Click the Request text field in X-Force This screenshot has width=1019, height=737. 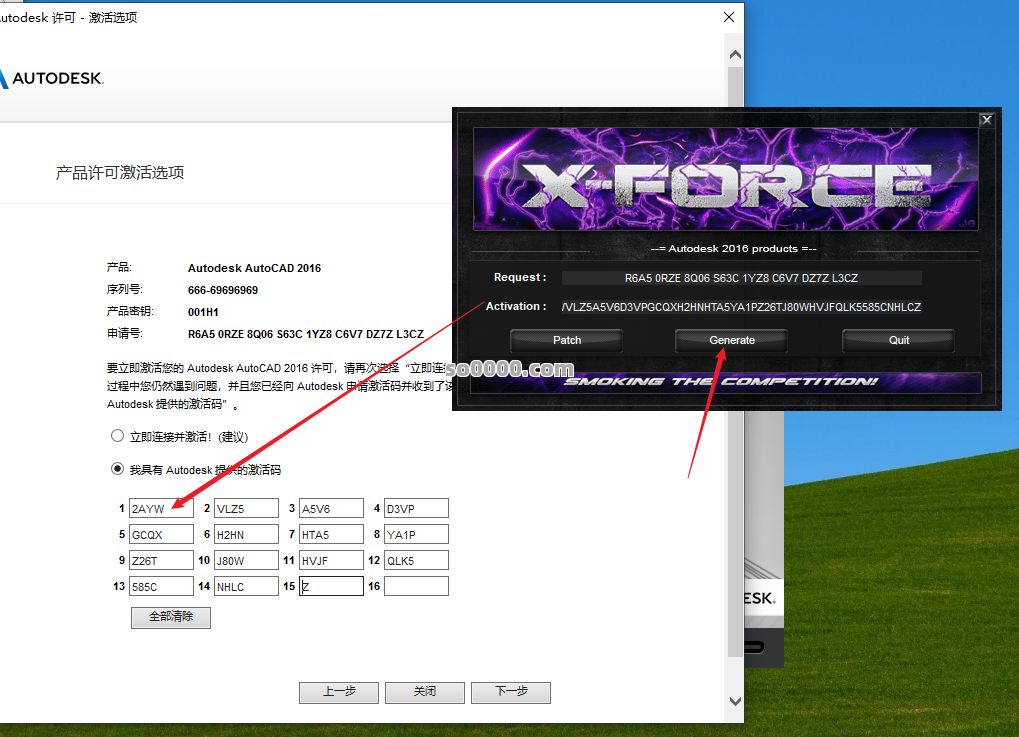pos(740,278)
